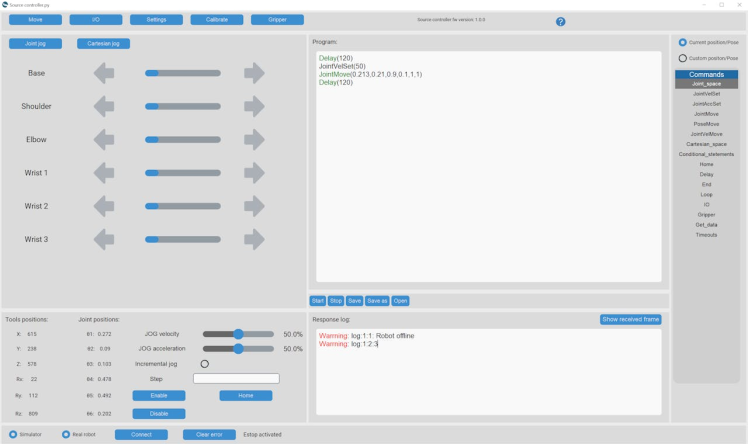Expand the Get_data command group
Viewport: 748px width, 444px height.
(x=706, y=225)
